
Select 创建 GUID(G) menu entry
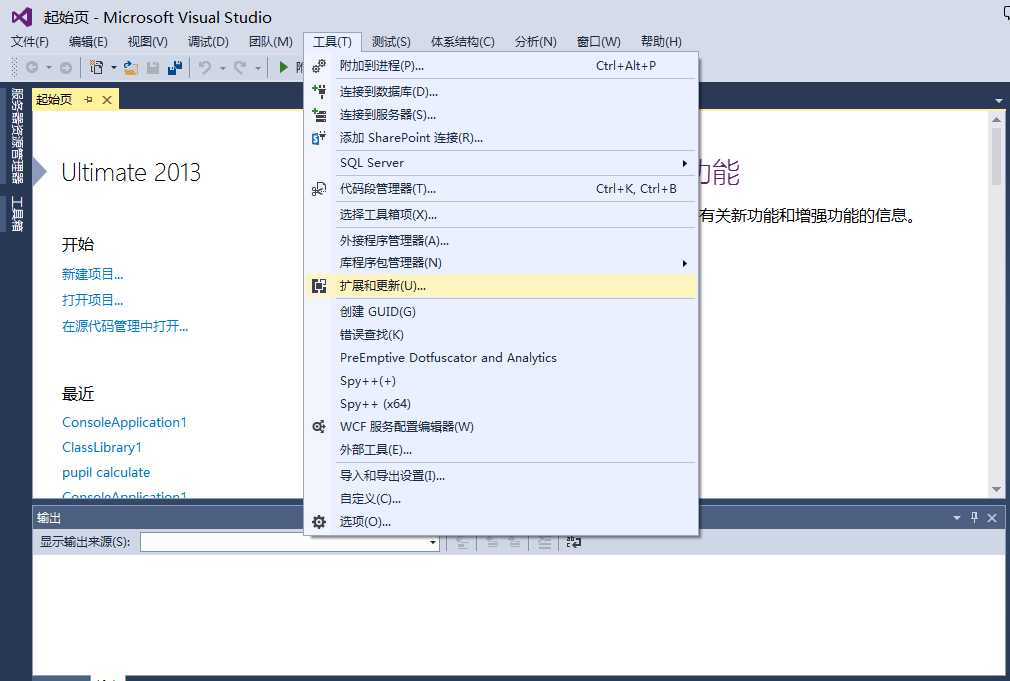502,312
